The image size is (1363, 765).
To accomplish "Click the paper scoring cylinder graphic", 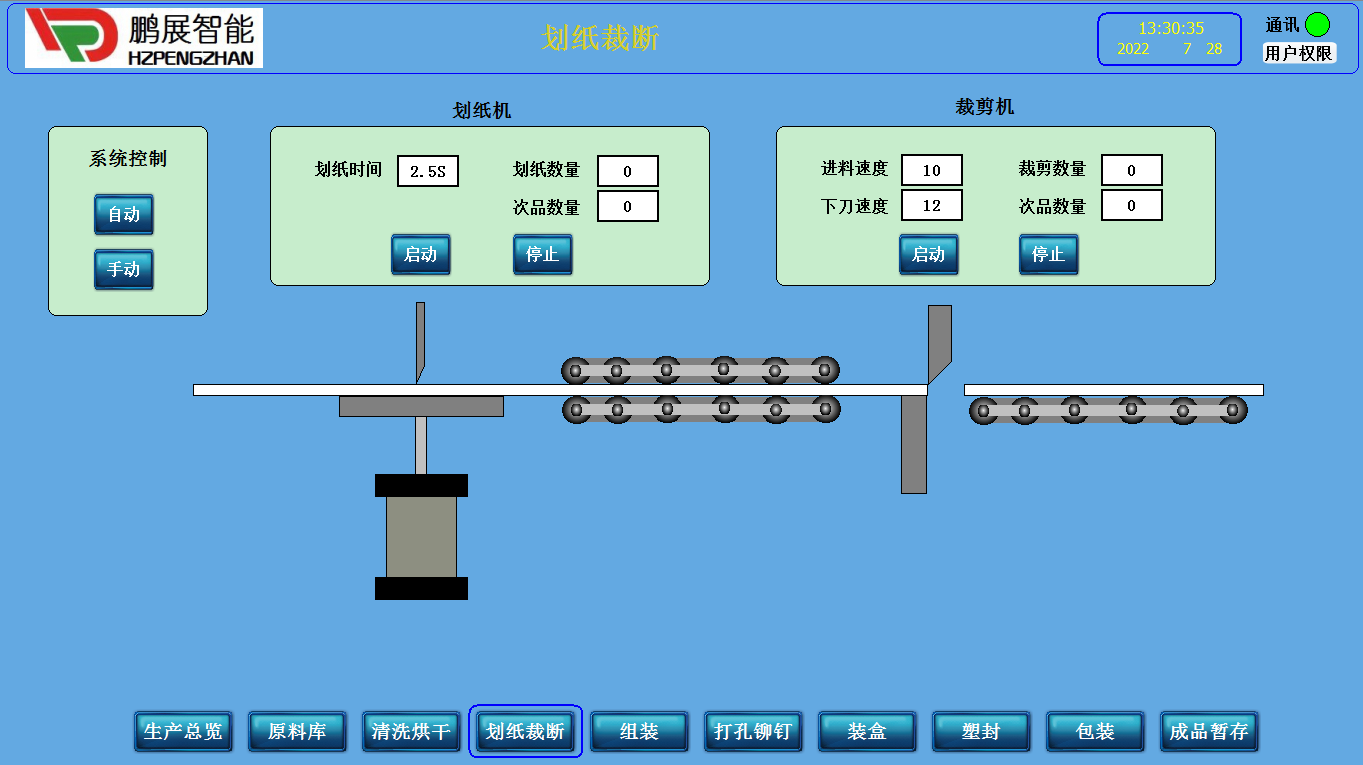I will pos(421,537).
